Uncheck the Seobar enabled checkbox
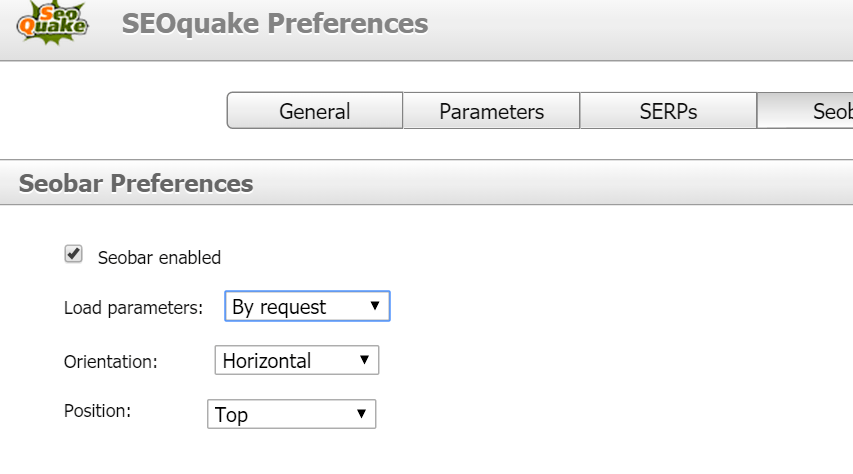Screen dimensions: 853x474 73,254
